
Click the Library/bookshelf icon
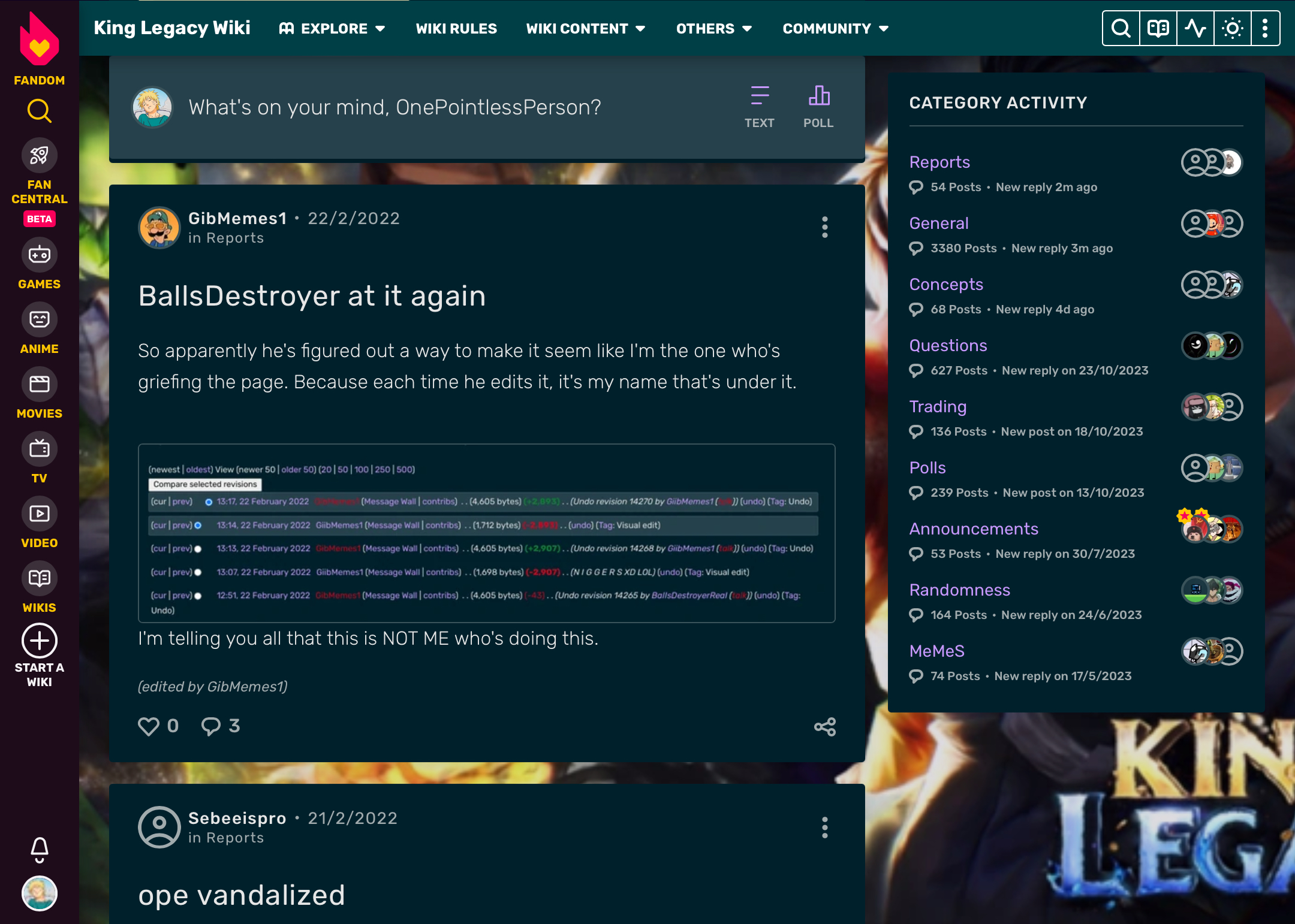pos(1157,28)
